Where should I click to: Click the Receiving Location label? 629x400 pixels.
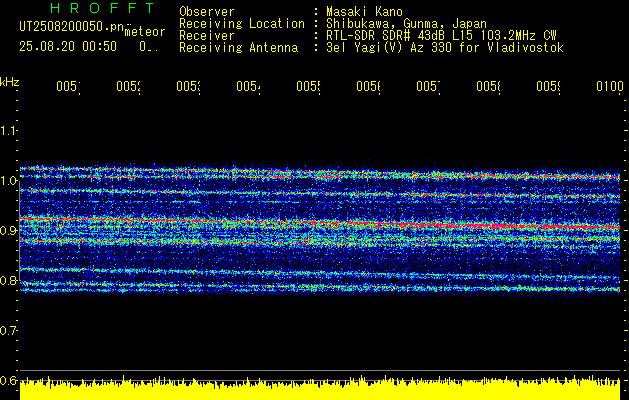click(242, 24)
